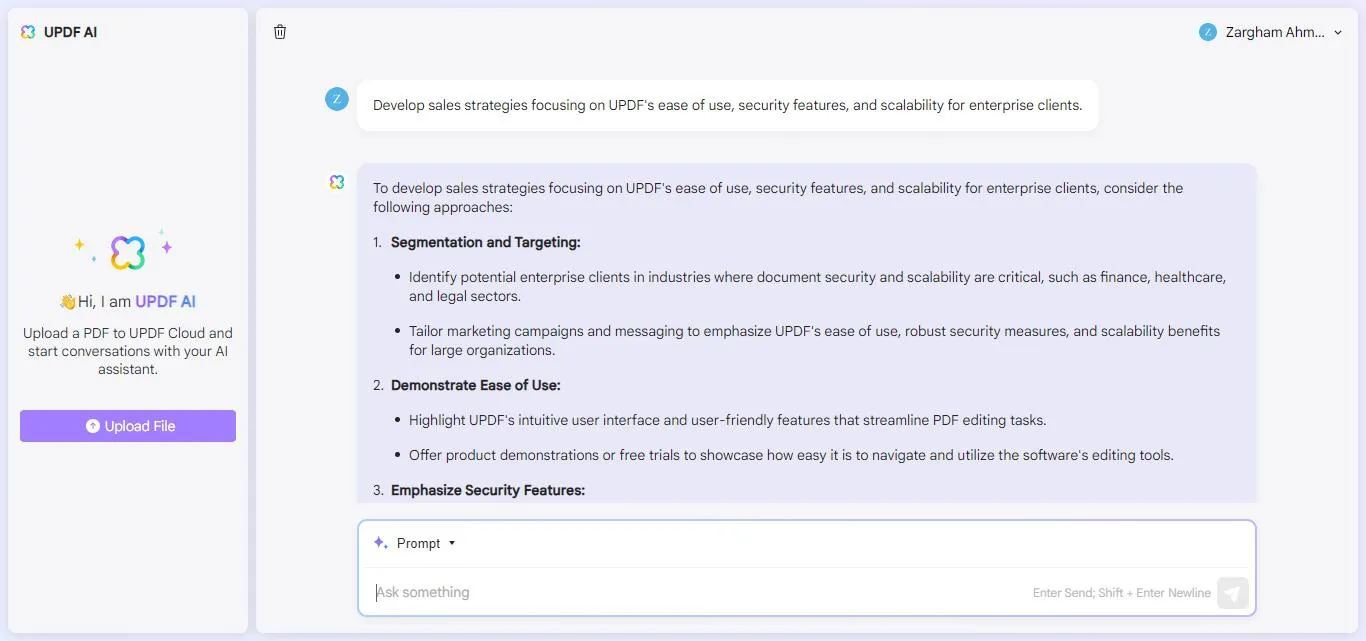
Task: Click the Demonstrate Ease of Use heading
Action: click(x=475, y=385)
